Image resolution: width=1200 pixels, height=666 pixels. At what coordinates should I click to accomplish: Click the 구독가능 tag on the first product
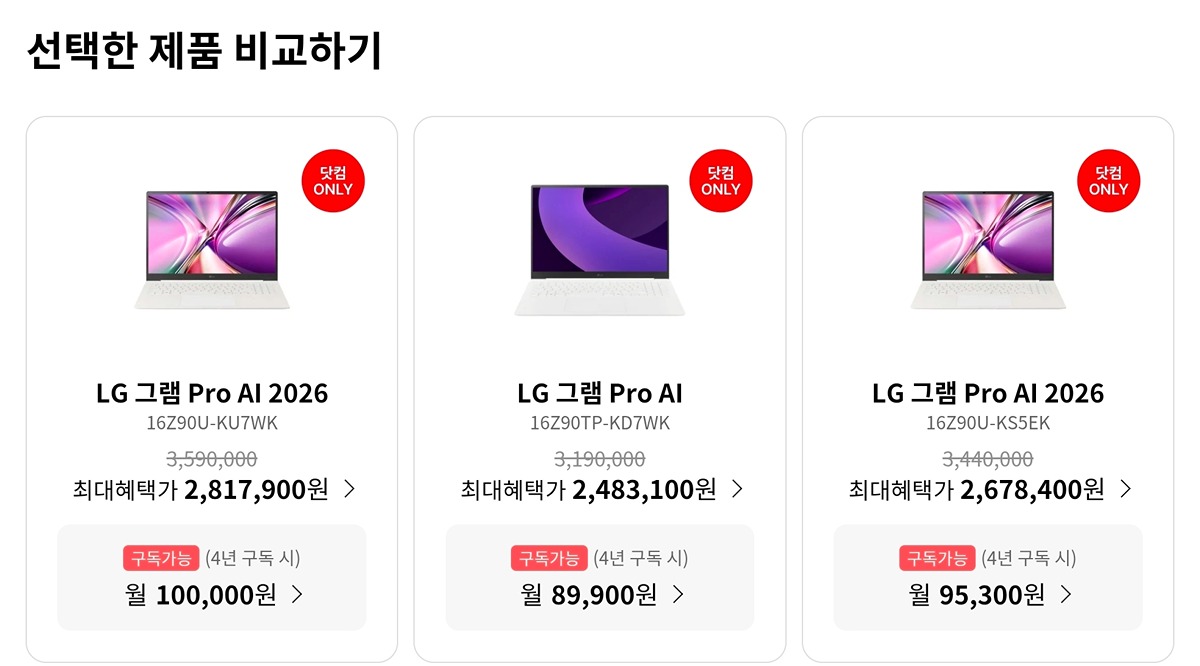(161, 558)
